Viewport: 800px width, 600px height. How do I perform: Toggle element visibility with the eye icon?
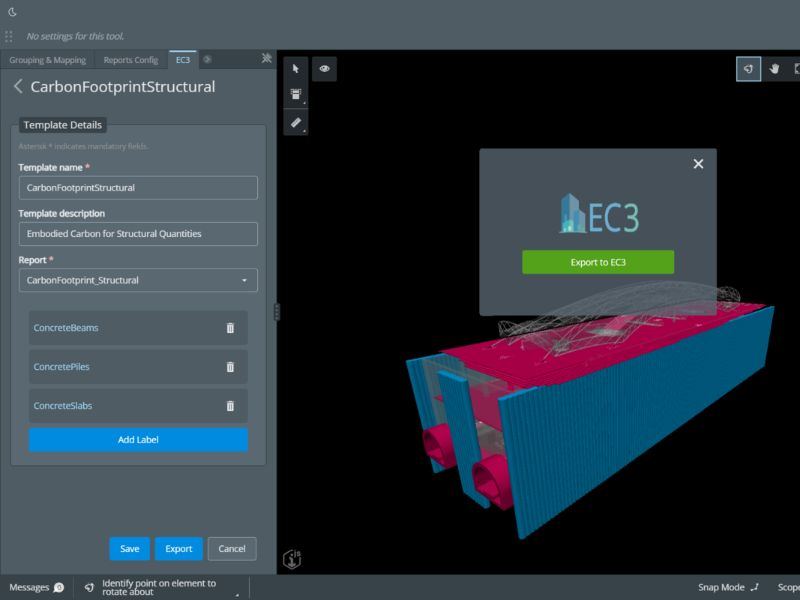325,69
